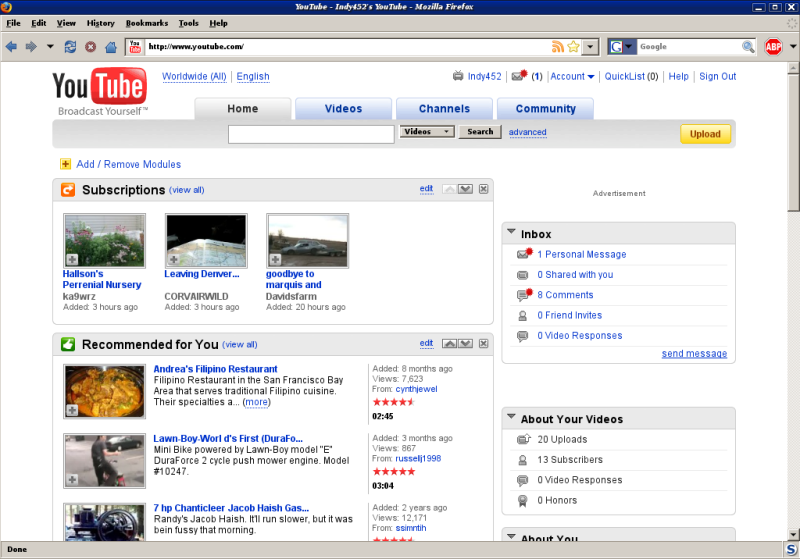Image resolution: width=800 pixels, height=559 pixels.
Task: Switch to the Videos tab
Action: point(343,109)
